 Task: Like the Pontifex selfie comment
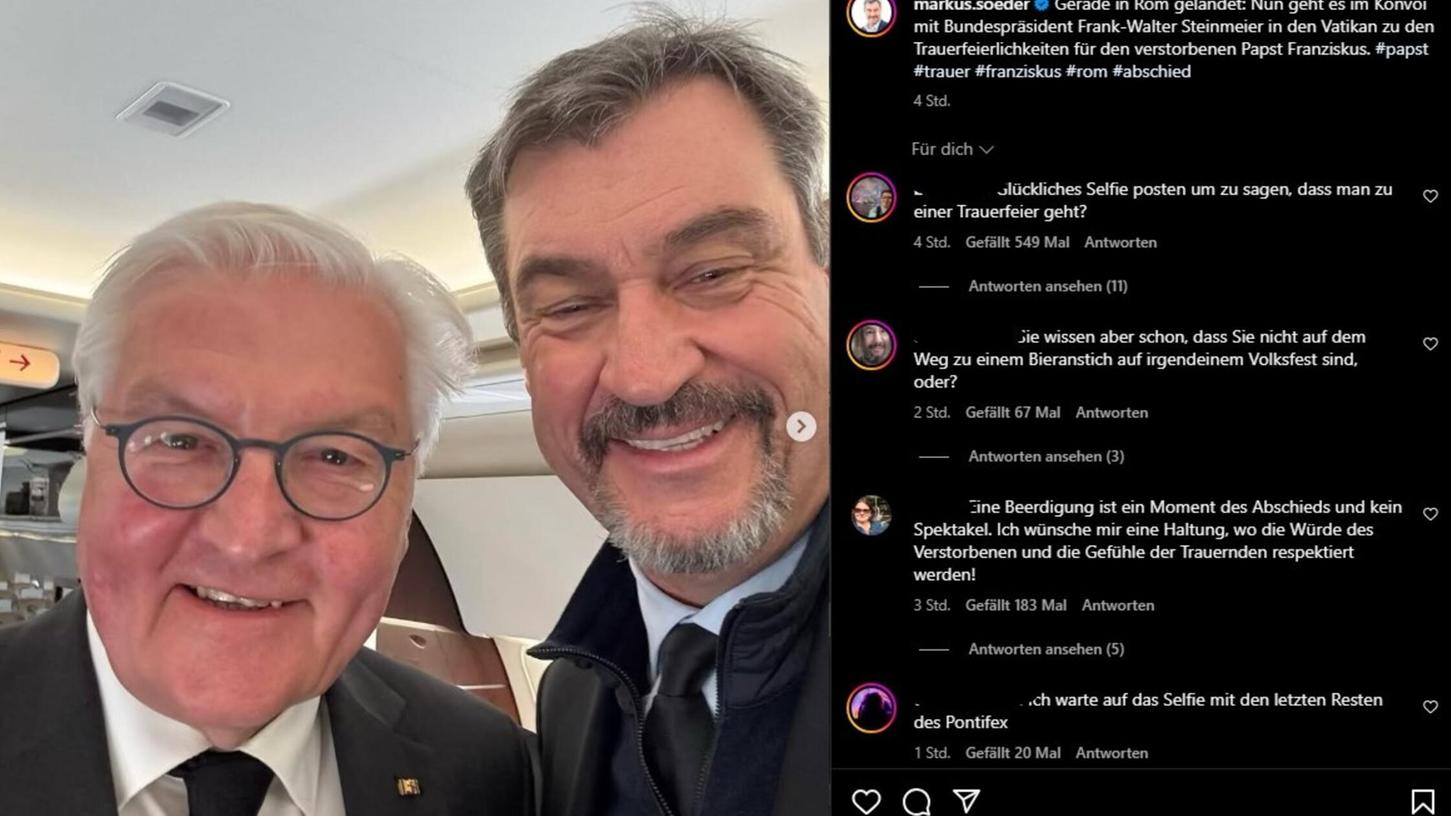(1430, 706)
